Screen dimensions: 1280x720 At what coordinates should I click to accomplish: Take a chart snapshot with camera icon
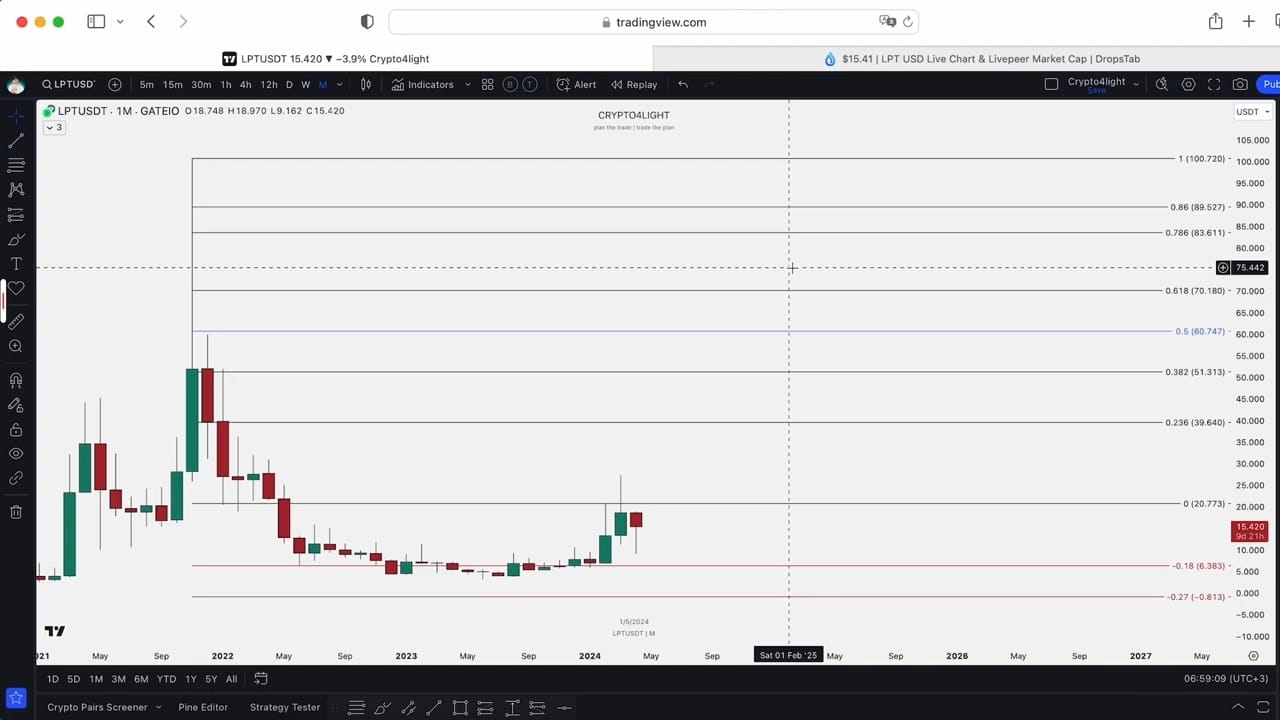(x=1240, y=84)
